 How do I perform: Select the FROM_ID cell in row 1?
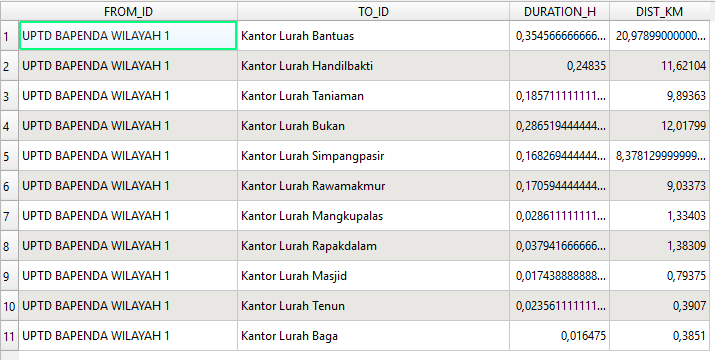pos(128,36)
